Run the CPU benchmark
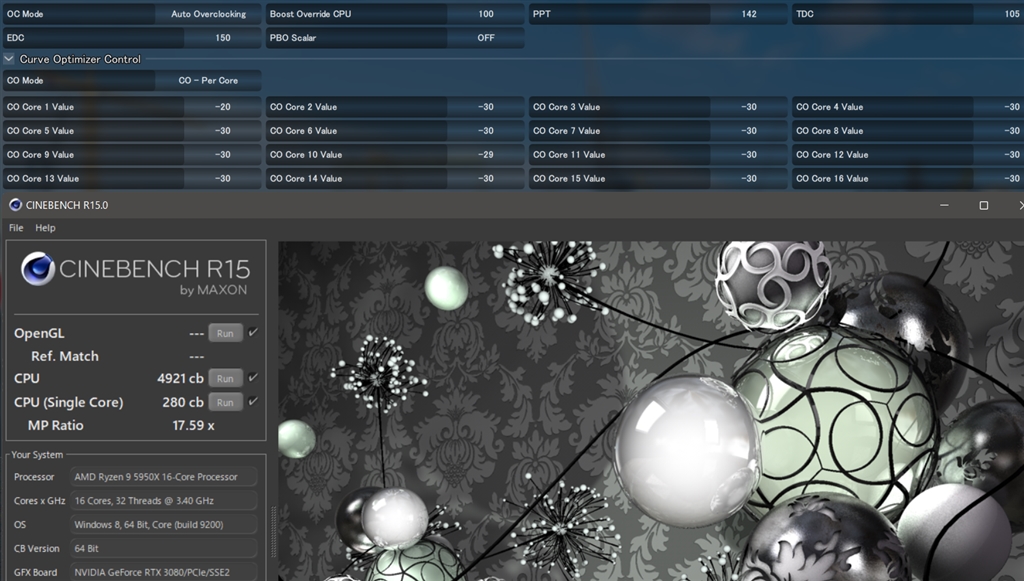Image resolution: width=1024 pixels, height=581 pixels. tap(225, 378)
